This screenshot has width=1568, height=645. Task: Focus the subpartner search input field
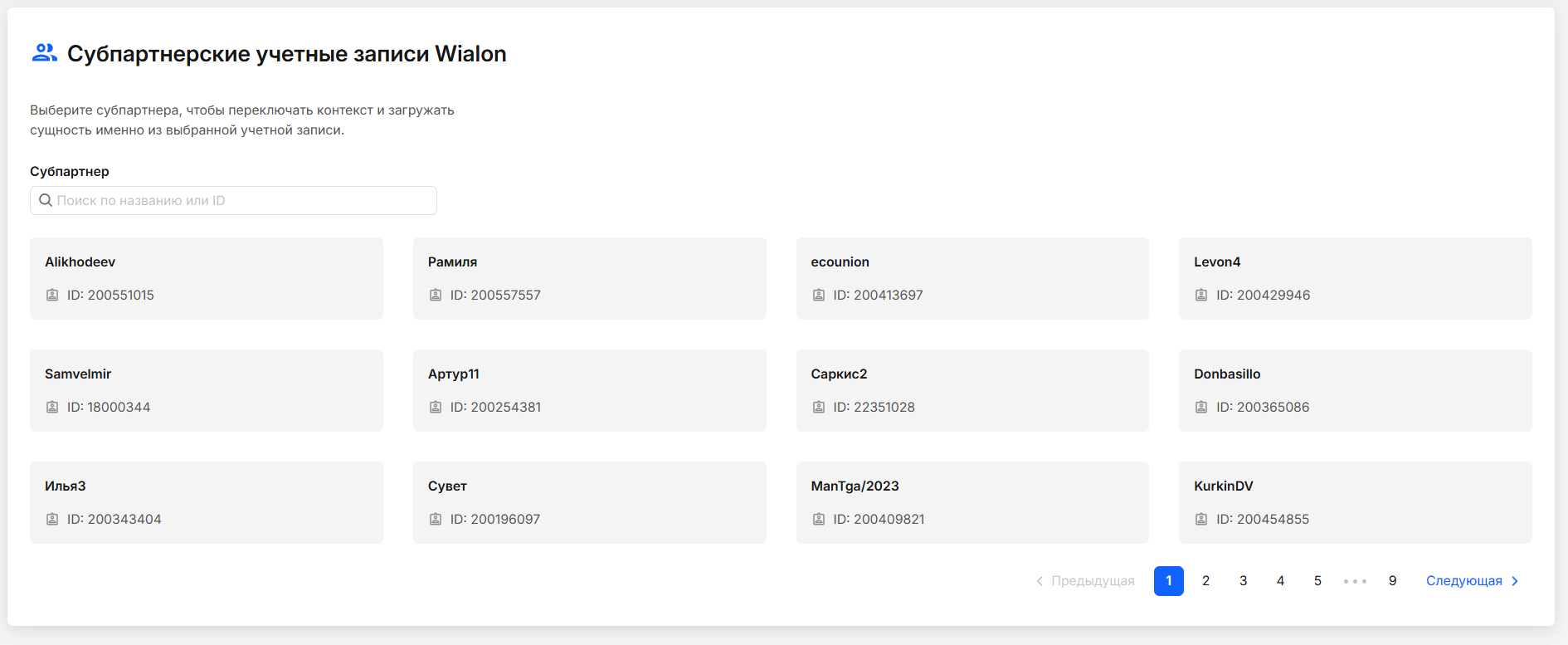(x=241, y=201)
